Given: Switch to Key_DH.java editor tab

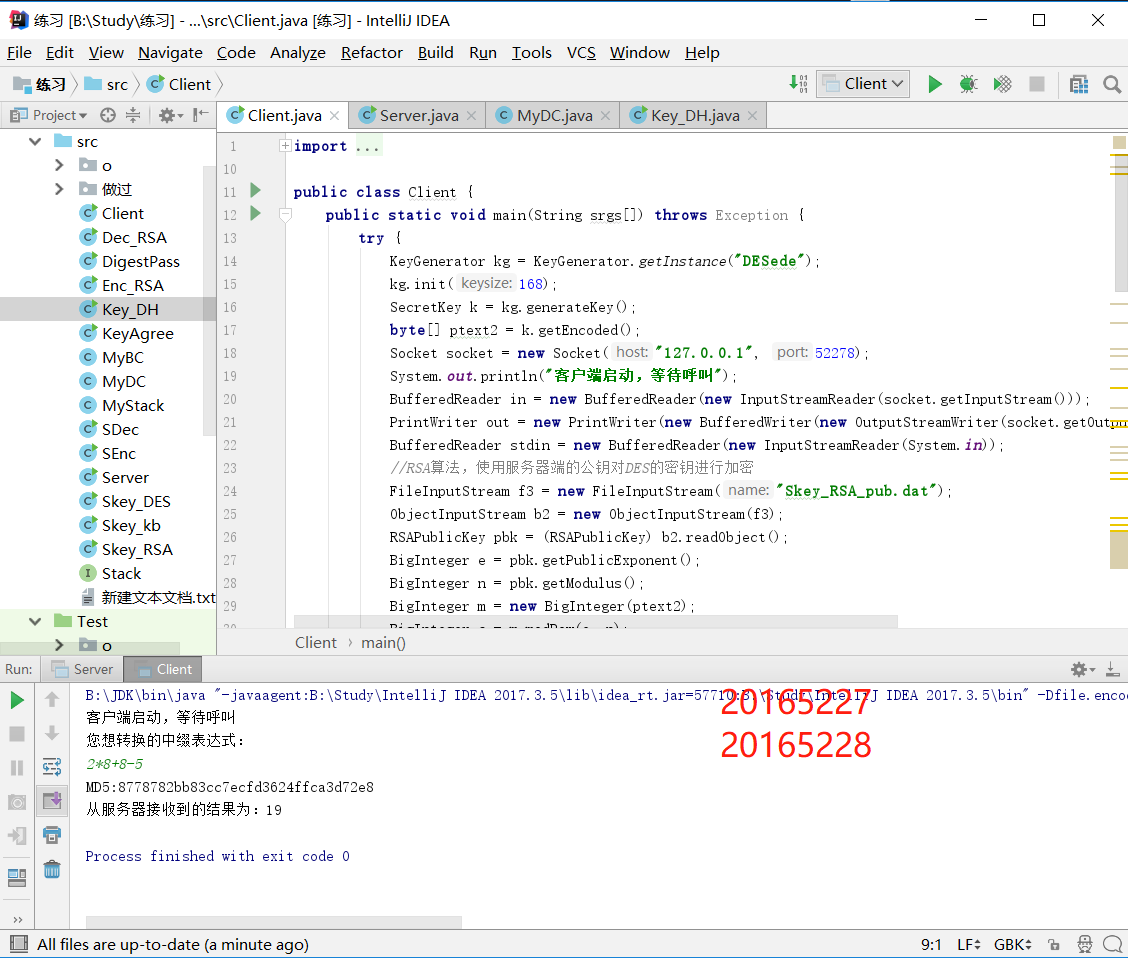Looking at the screenshot, I should tap(695, 115).
